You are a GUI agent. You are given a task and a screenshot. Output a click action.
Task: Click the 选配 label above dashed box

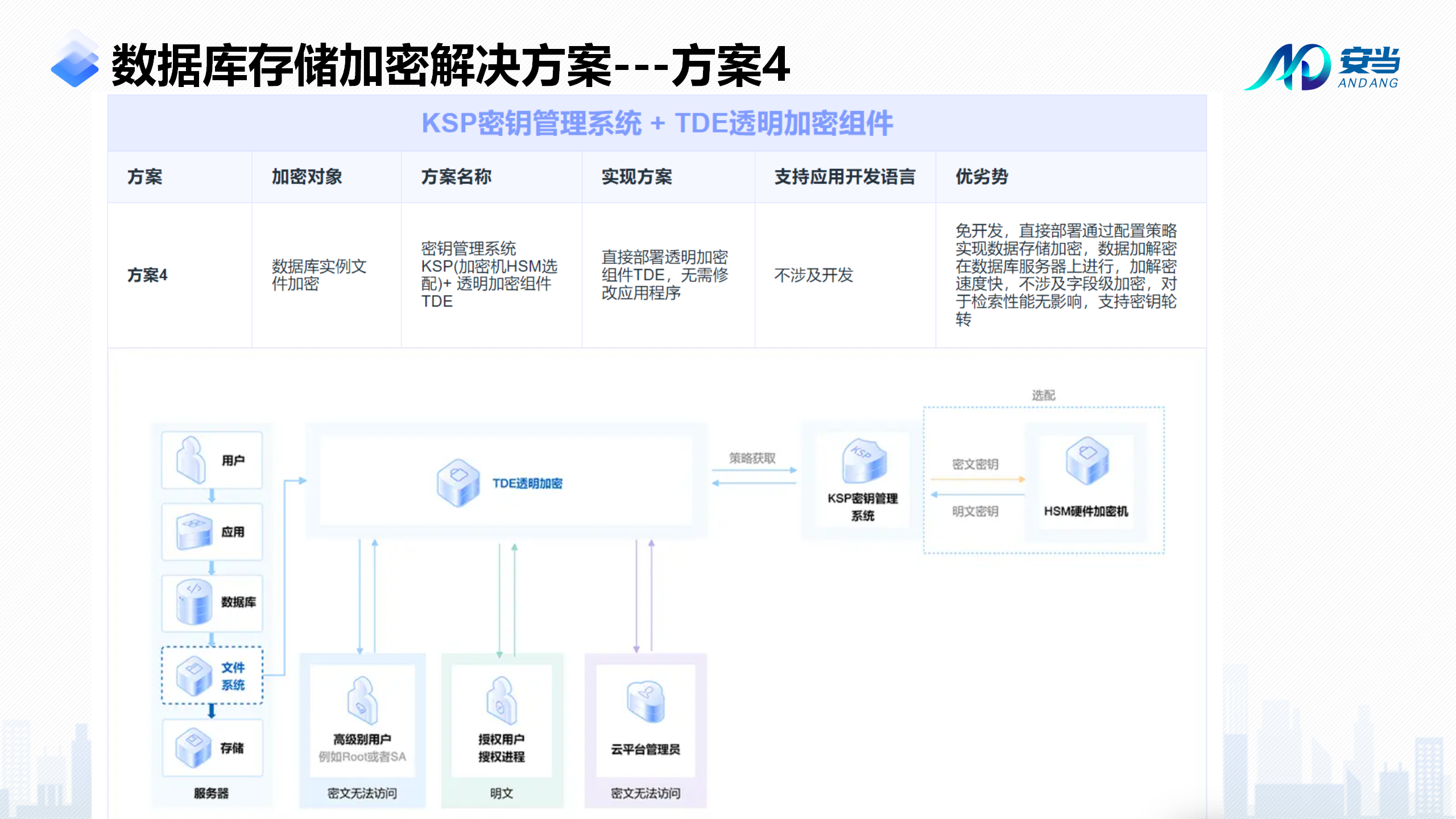click(x=1043, y=395)
